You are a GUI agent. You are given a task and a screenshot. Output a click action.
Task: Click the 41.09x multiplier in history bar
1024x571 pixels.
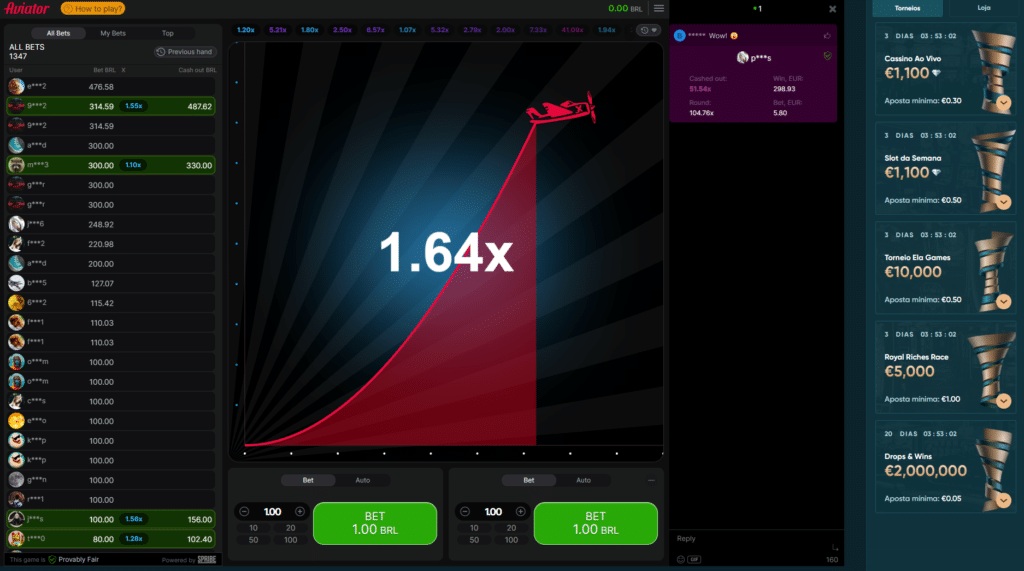572,30
